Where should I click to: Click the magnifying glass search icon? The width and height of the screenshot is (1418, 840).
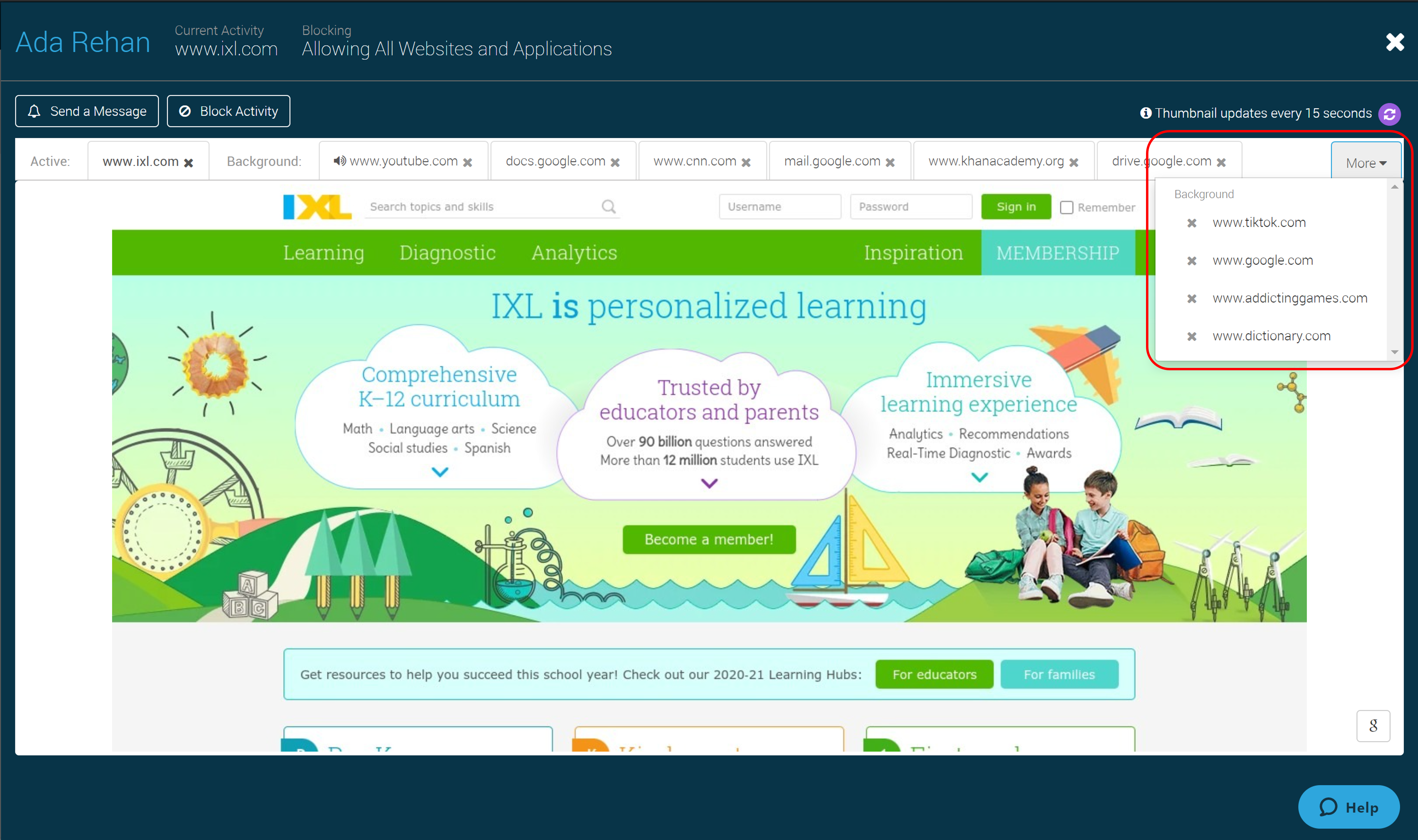[x=609, y=207]
